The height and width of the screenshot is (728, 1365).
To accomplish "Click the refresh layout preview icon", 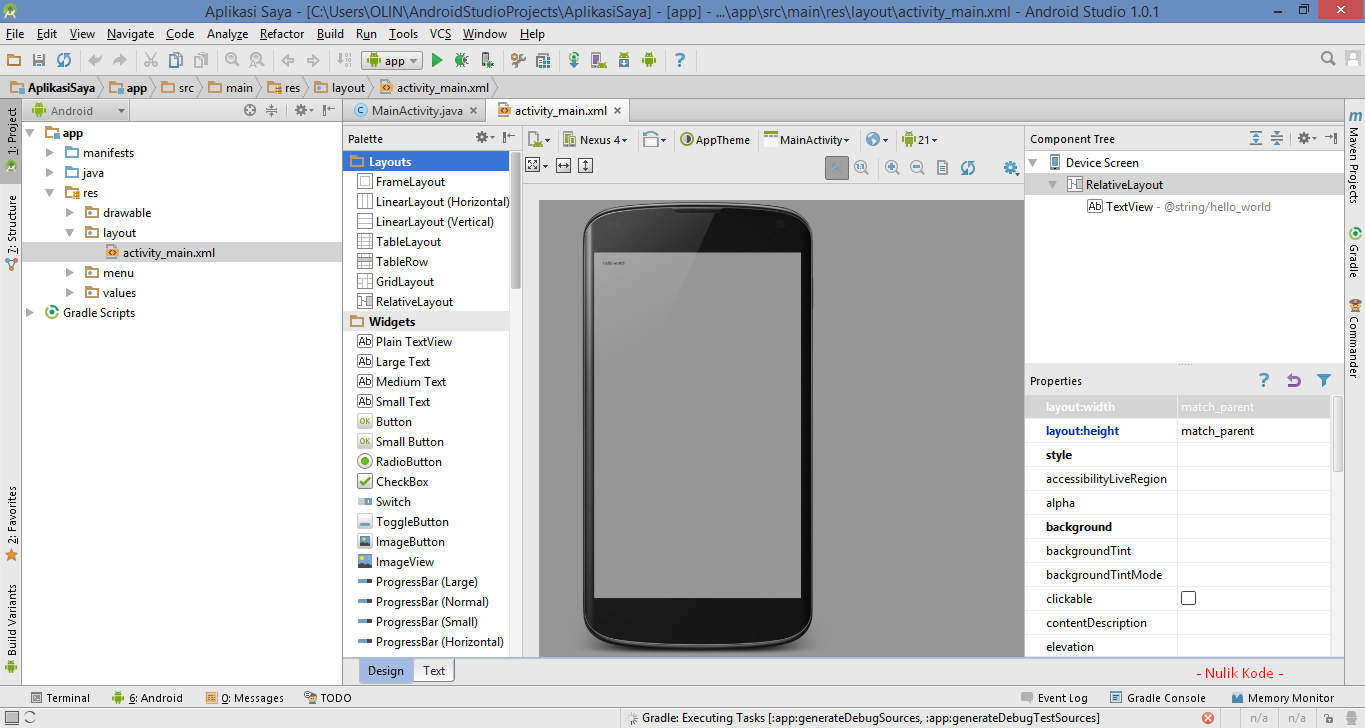I will 968,168.
